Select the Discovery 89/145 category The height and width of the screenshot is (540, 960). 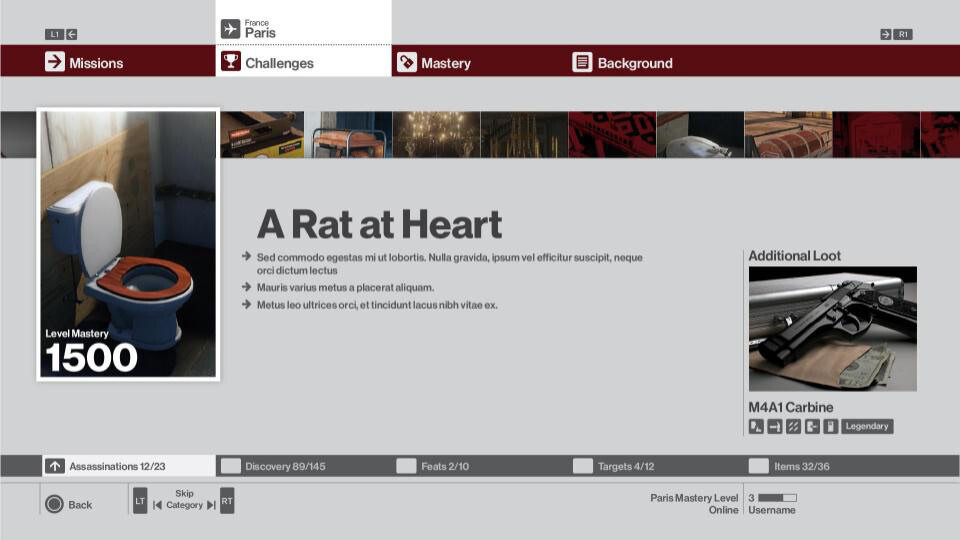[304, 466]
